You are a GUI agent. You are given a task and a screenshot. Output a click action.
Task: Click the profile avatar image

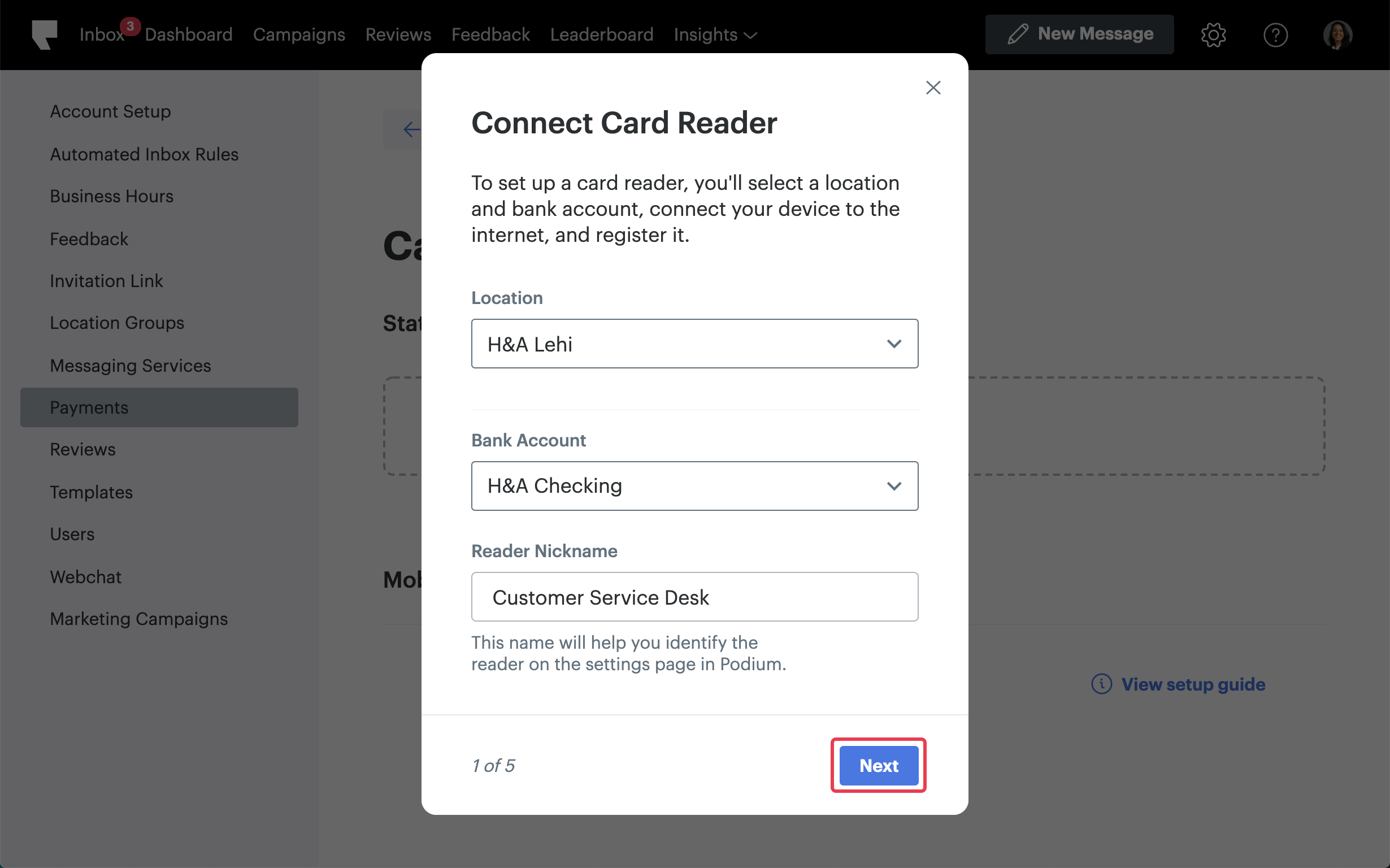point(1338,34)
